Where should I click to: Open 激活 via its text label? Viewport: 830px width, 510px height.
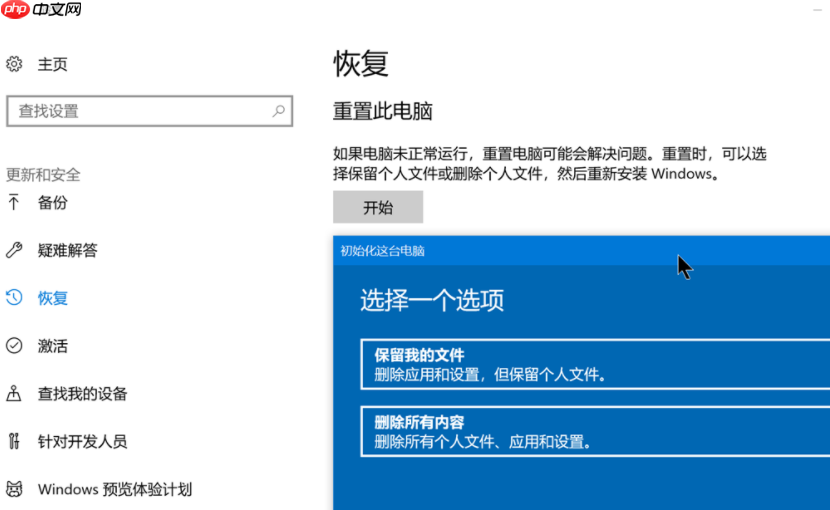click(x=53, y=346)
